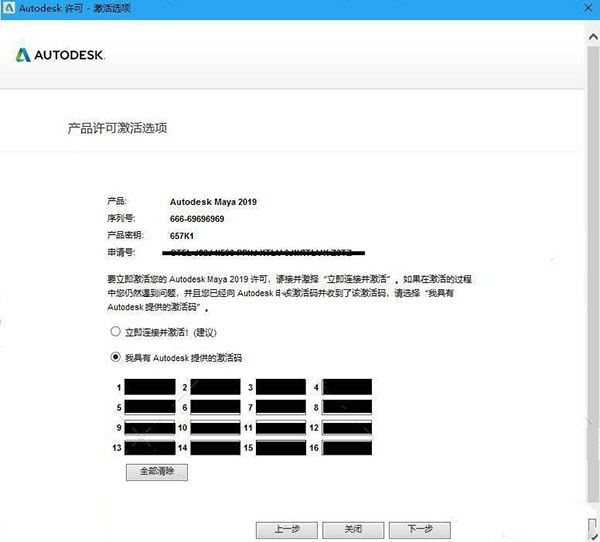The height and width of the screenshot is (542, 600).
Task: Close the Autodesk license window
Action: [x=589, y=8]
